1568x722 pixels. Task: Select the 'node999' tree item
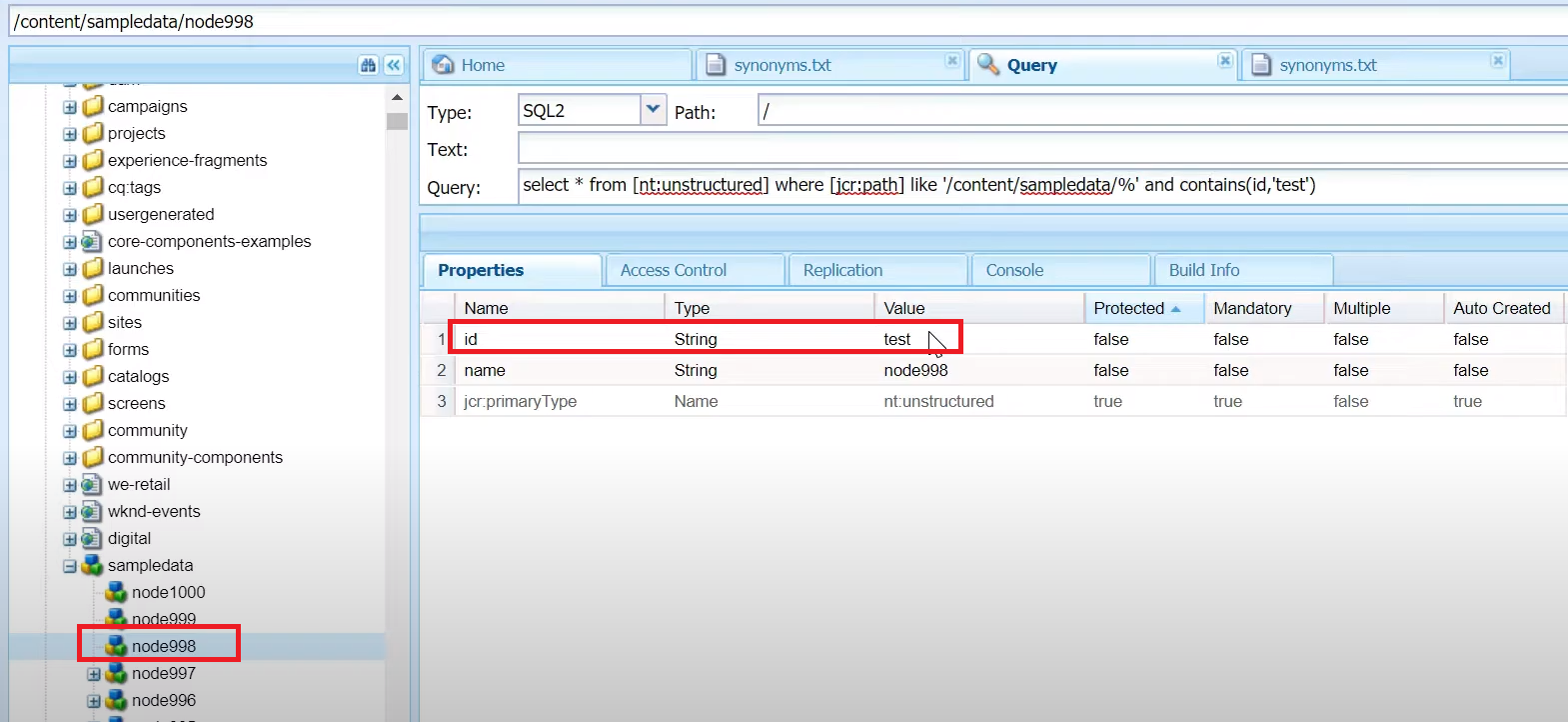click(164, 619)
